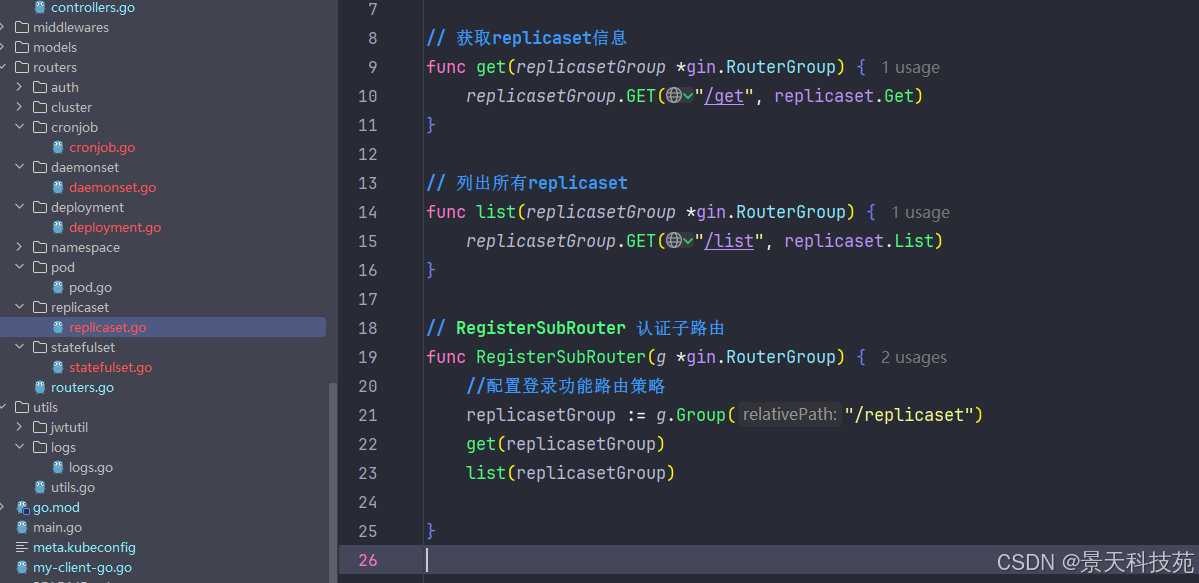The image size is (1199, 583).
Task: Click the Go file icon beside statefulset.go
Action: click(58, 367)
